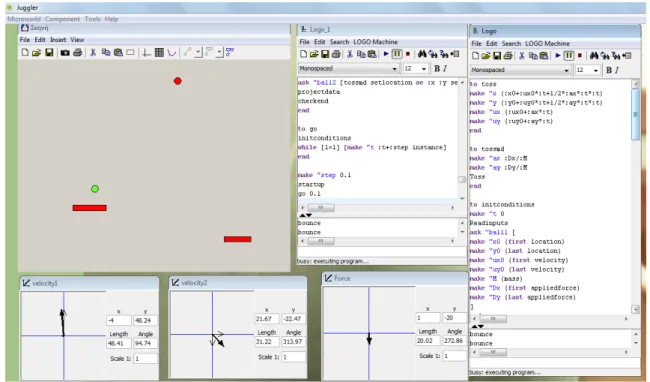650x382 pixels.
Task: Click the camera snapshot icon in the canvas toolbar
Action: [65, 53]
